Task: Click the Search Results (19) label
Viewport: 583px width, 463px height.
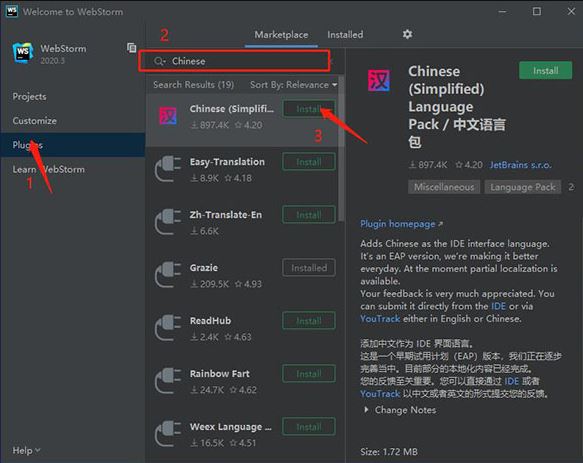Action: [193, 85]
